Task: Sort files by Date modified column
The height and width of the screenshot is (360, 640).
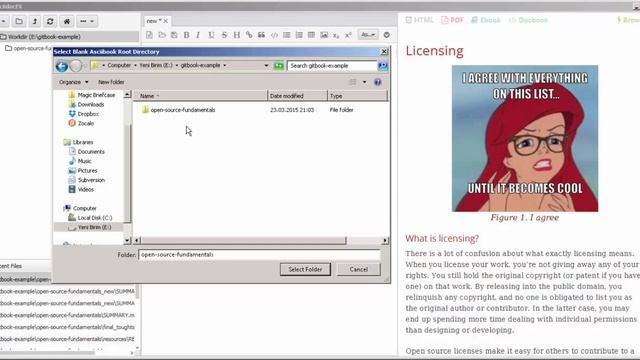Action: tap(298, 96)
